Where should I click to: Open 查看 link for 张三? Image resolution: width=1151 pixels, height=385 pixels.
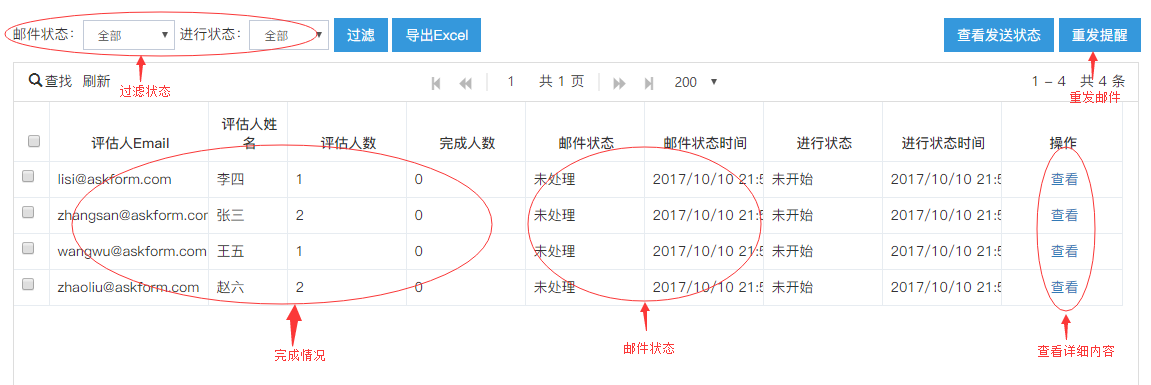coord(1064,215)
